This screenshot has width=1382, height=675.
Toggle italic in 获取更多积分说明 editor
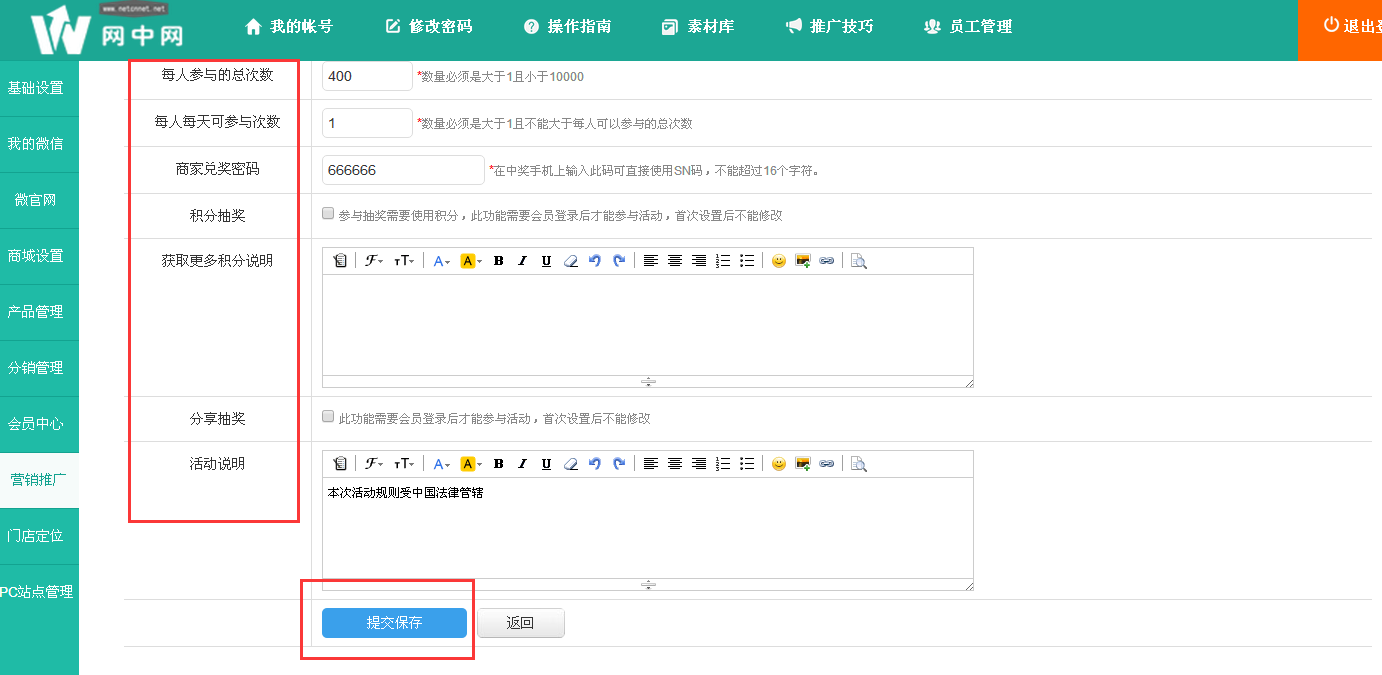point(522,261)
